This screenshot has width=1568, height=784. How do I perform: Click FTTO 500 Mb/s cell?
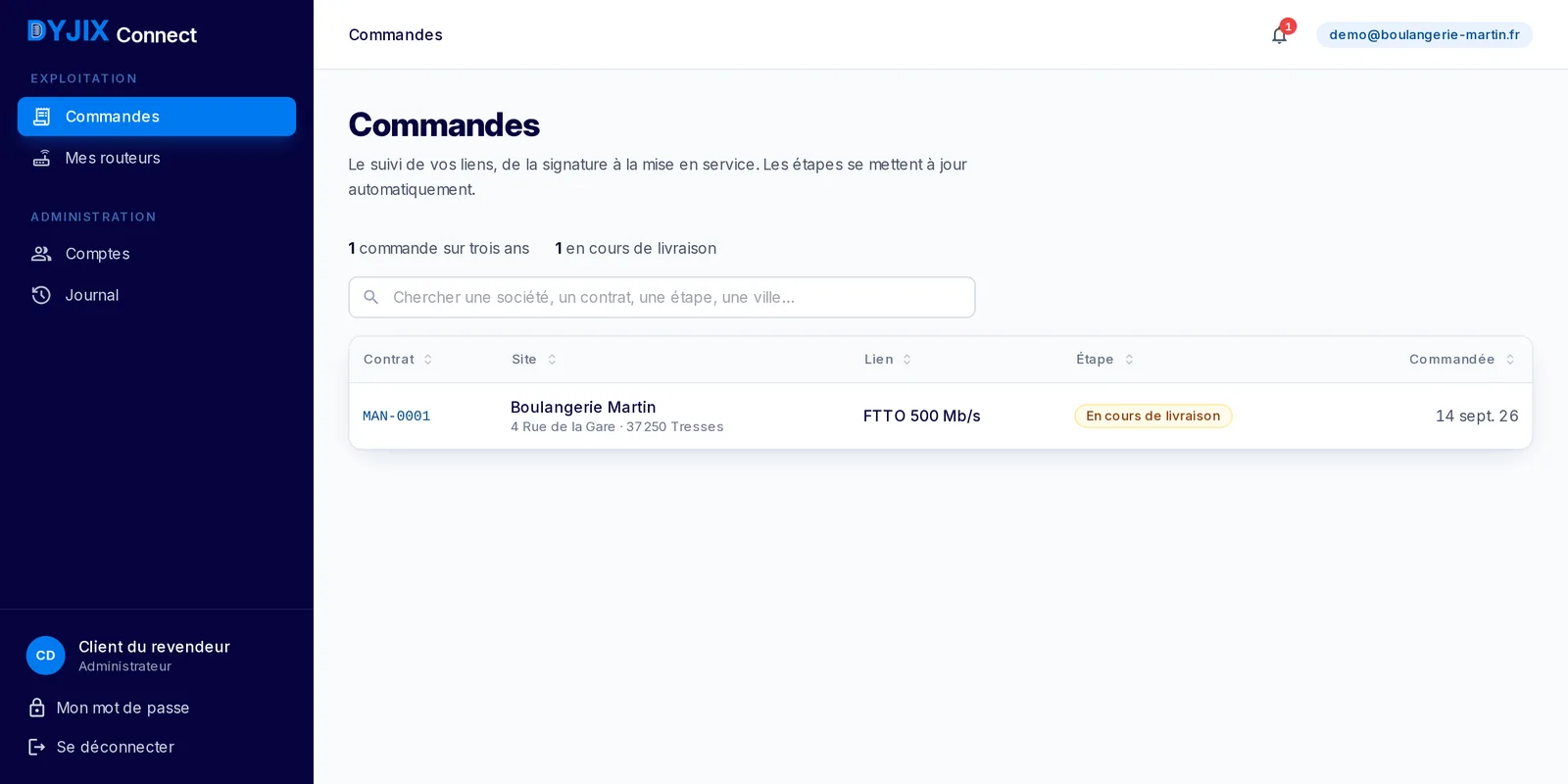point(921,416)
